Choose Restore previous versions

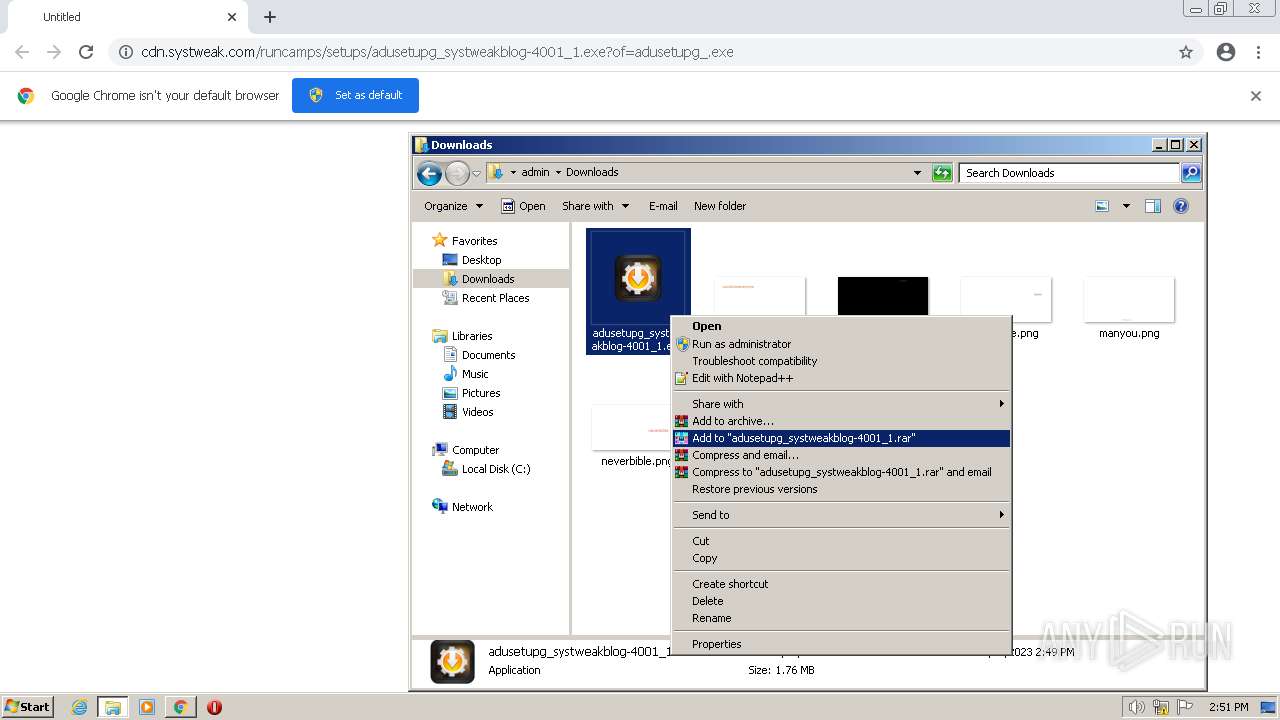pos(840,489)
